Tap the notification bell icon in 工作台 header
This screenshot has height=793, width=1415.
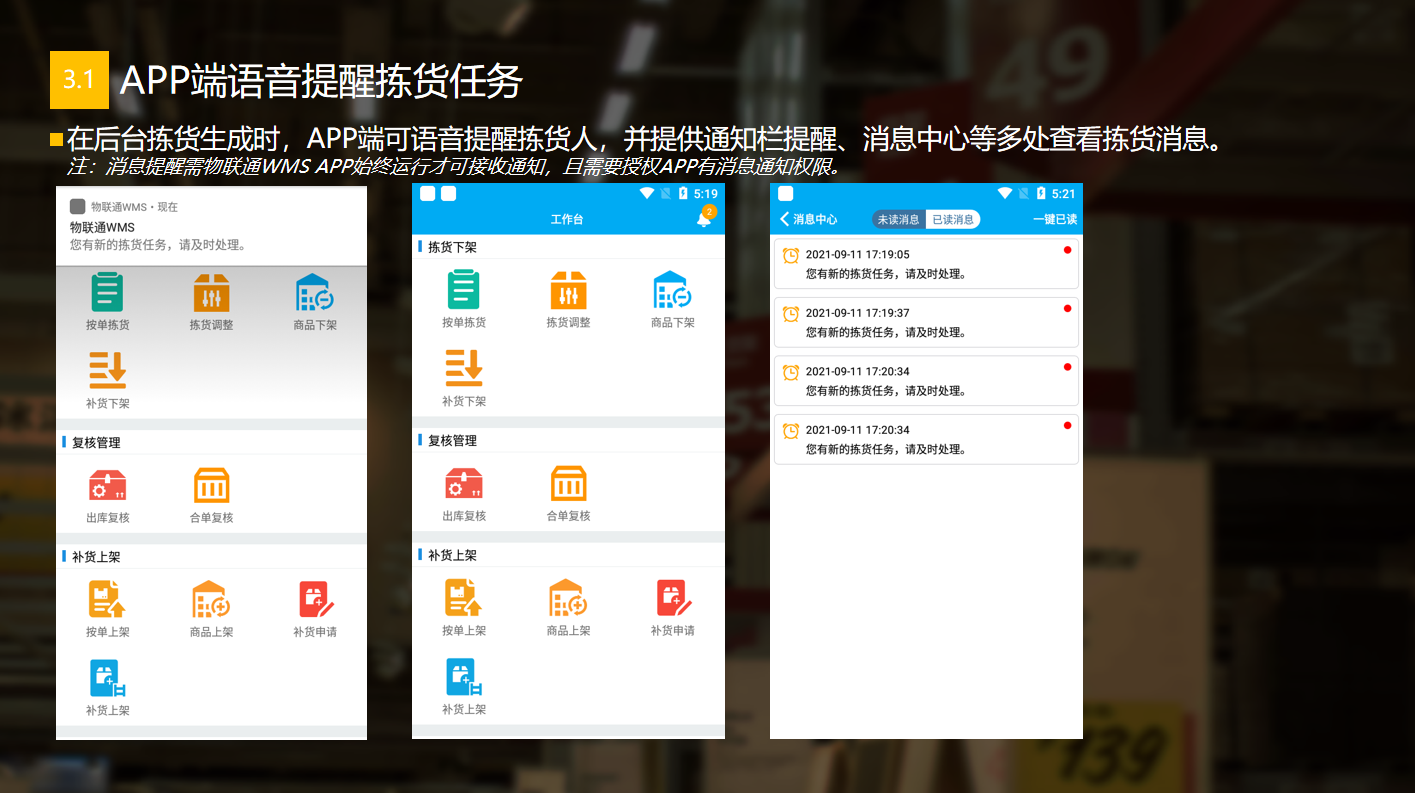(704, 219)
